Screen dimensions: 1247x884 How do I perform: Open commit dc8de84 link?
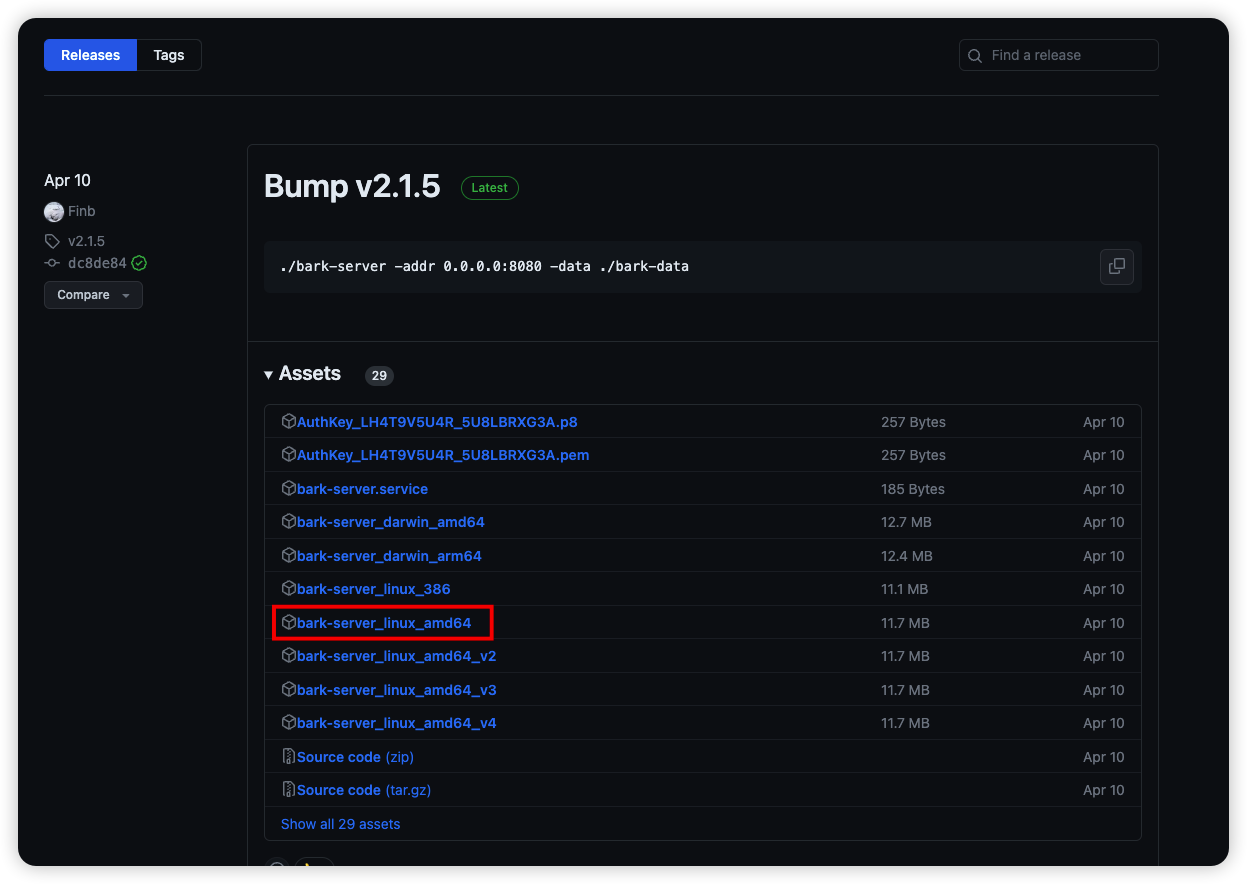[97, 263]
